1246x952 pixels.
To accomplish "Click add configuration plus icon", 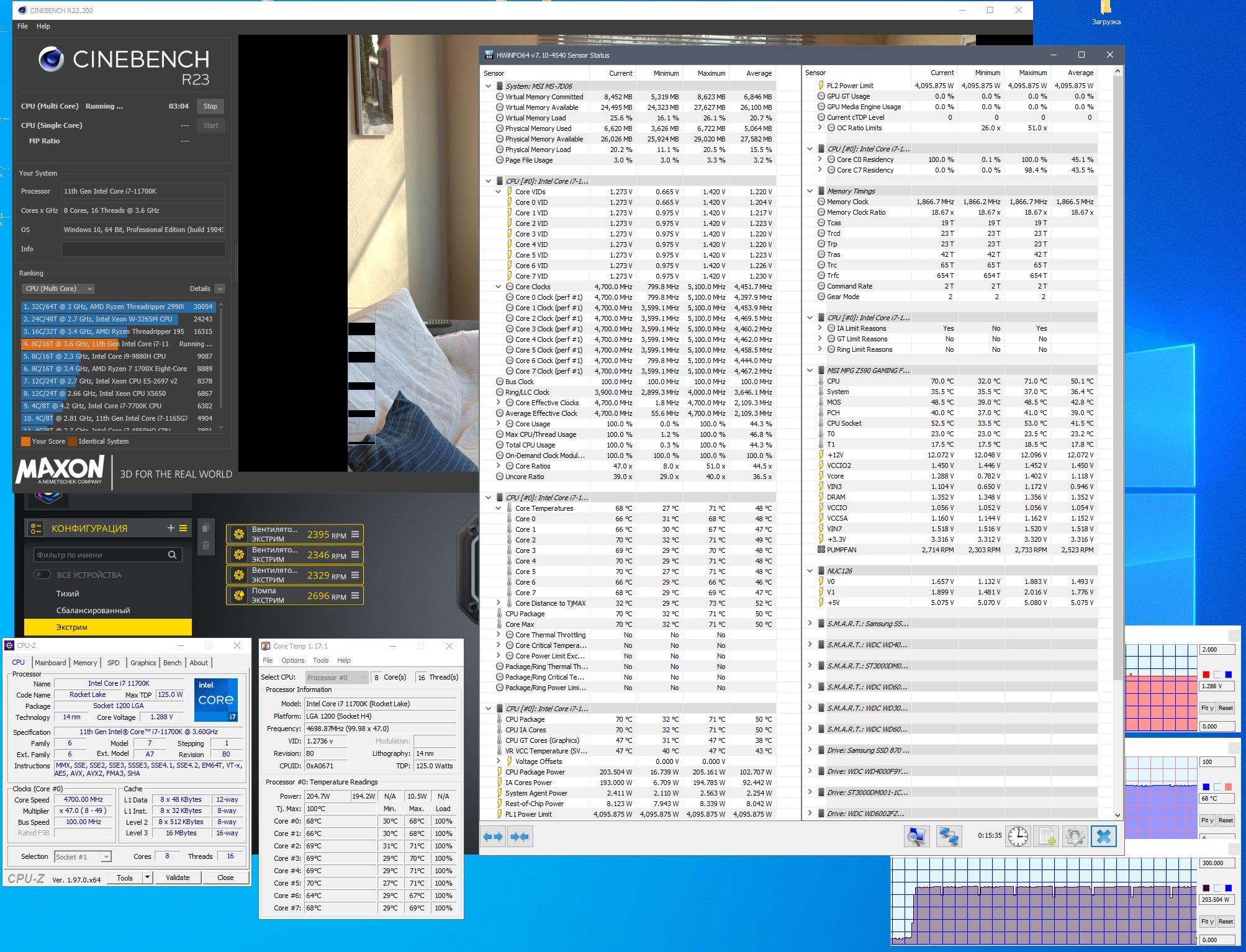I will pyautogui.click(x=171, y=528).
